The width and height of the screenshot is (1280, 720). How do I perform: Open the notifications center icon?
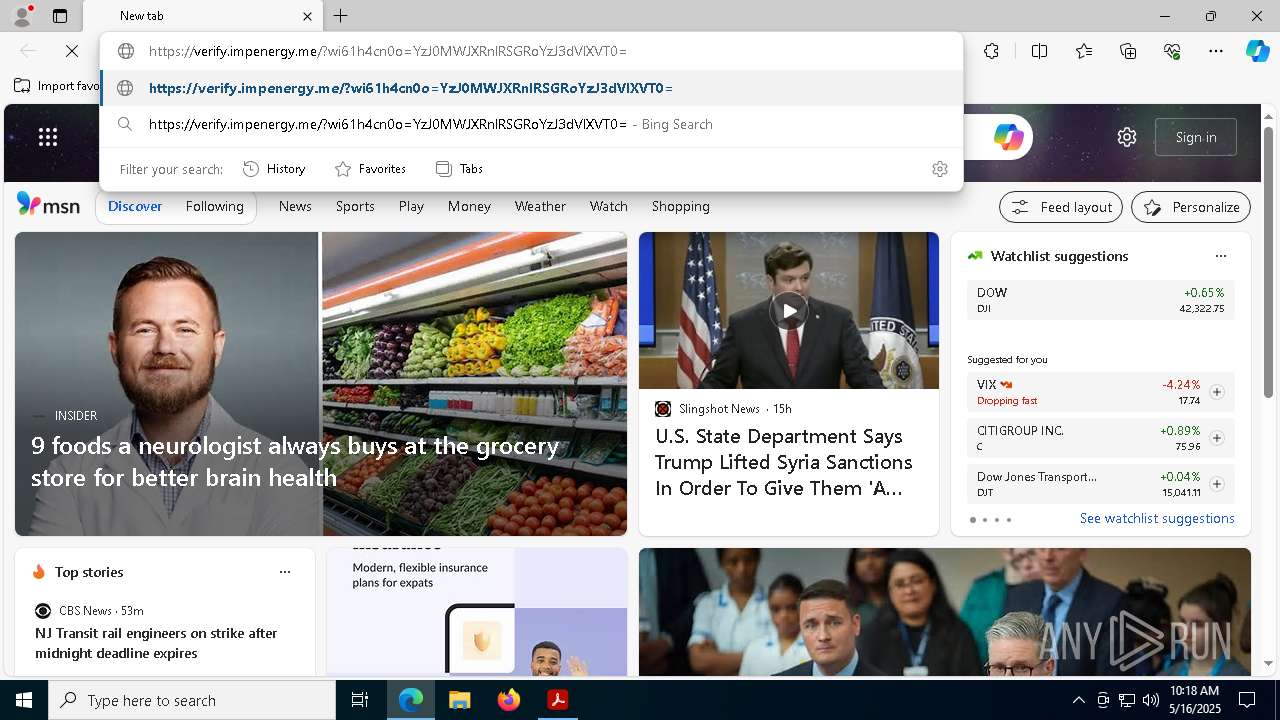pyautogui.click(x=1247, y=700)
